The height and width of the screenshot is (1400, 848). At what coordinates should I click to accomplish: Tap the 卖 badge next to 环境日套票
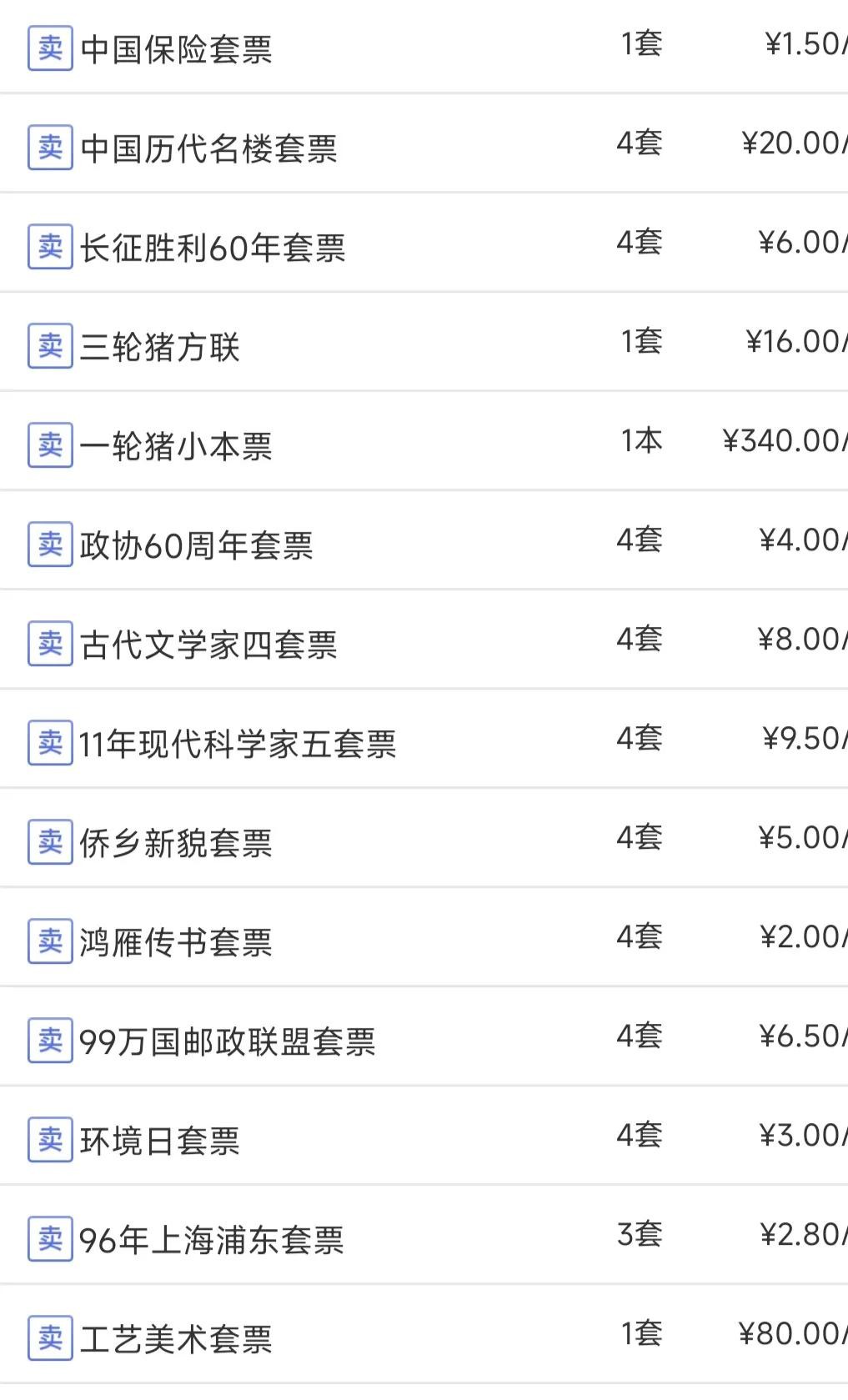pos(50,1140)
